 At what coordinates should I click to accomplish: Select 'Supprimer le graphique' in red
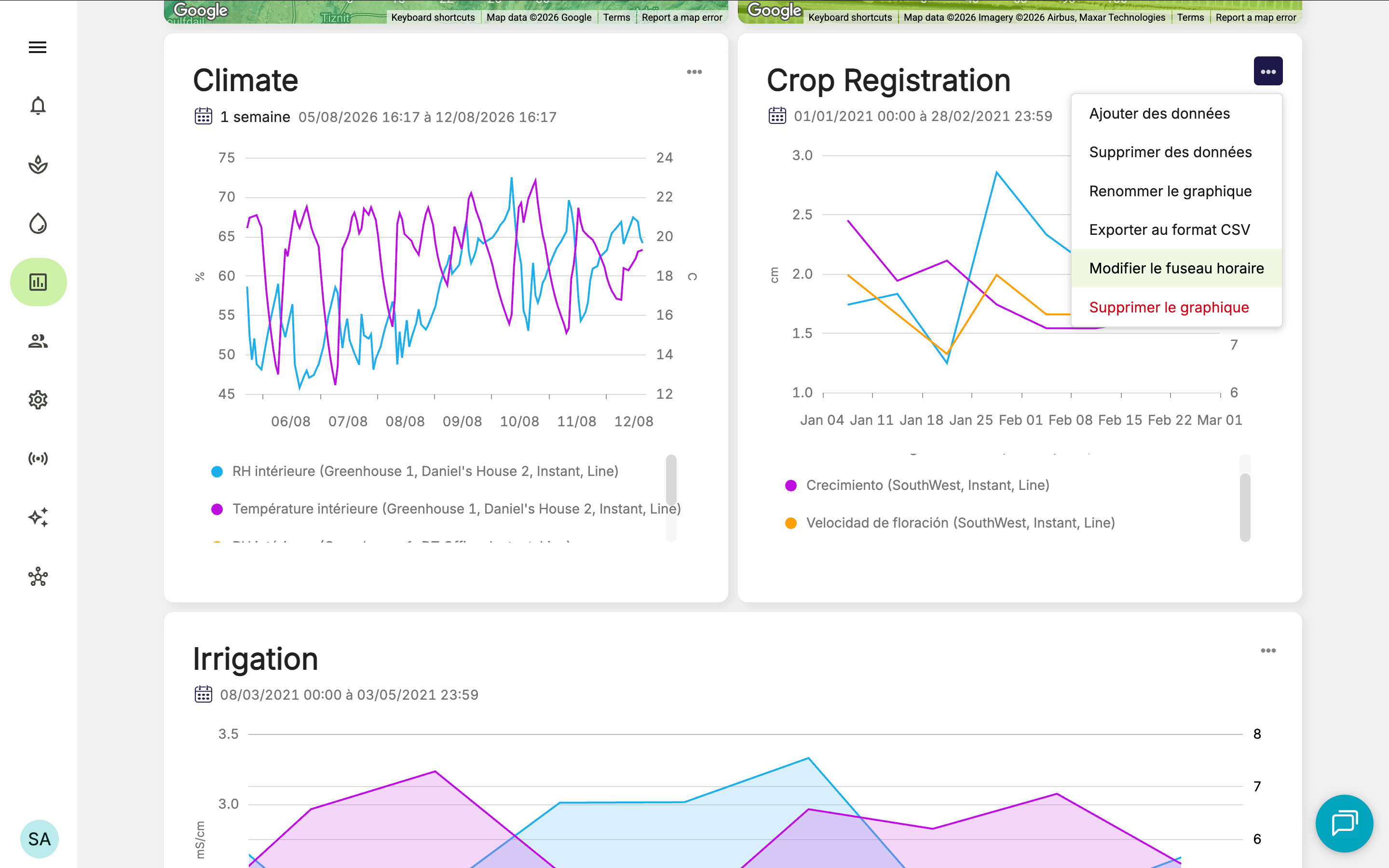(1176, 307)
